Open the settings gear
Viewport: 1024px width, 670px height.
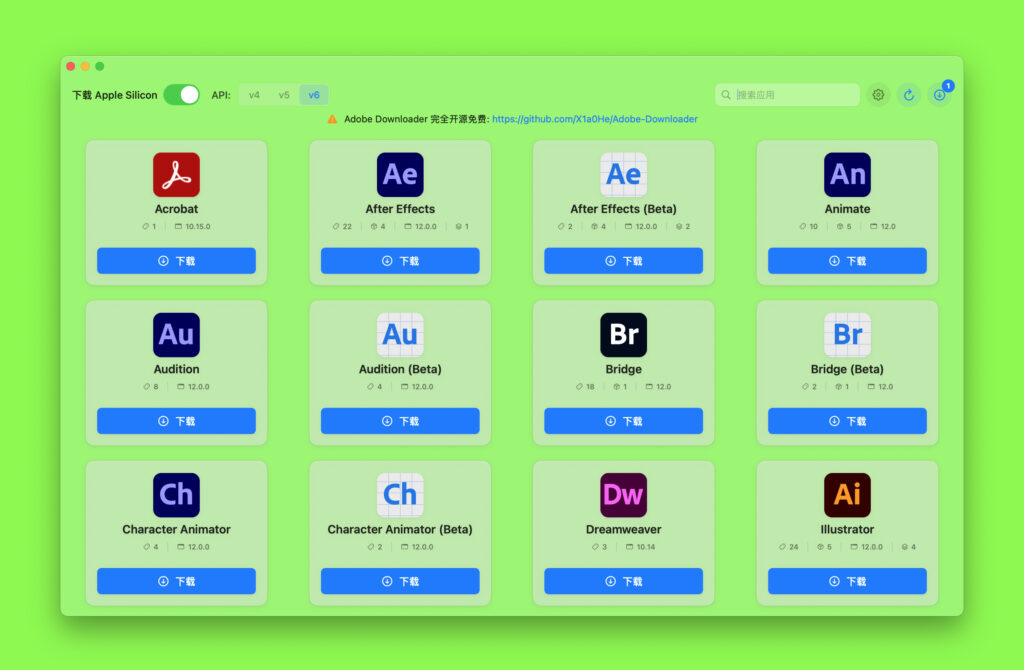878,94
